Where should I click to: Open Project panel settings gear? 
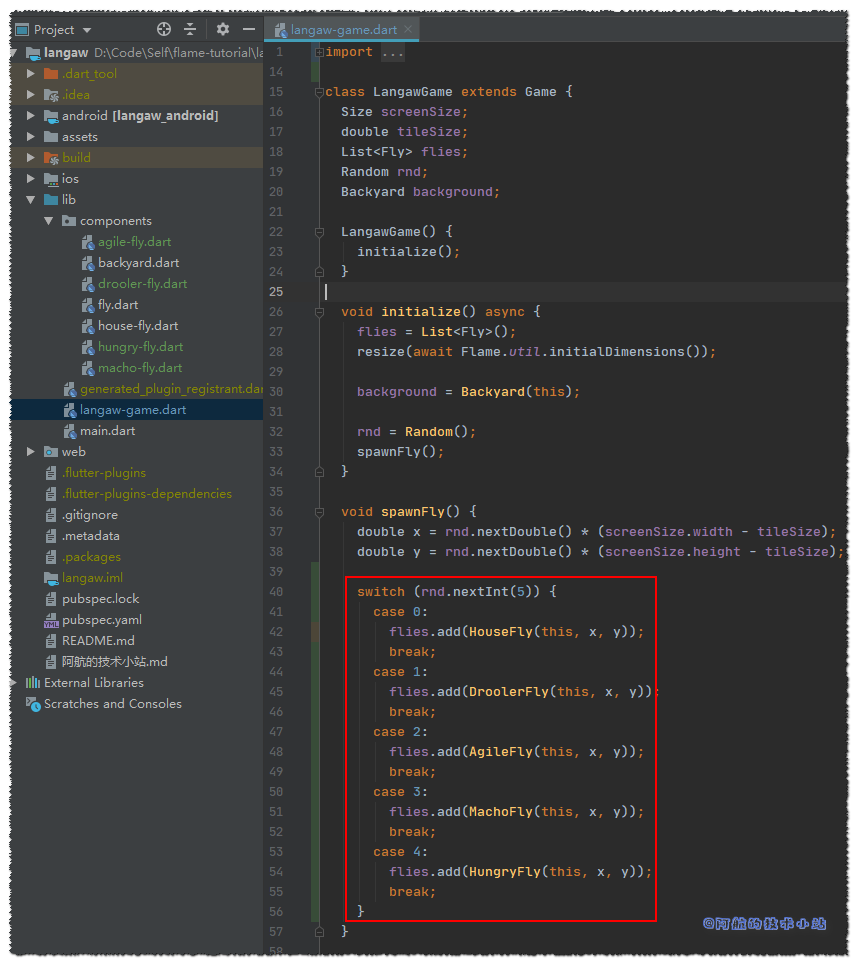pos(223,30)
